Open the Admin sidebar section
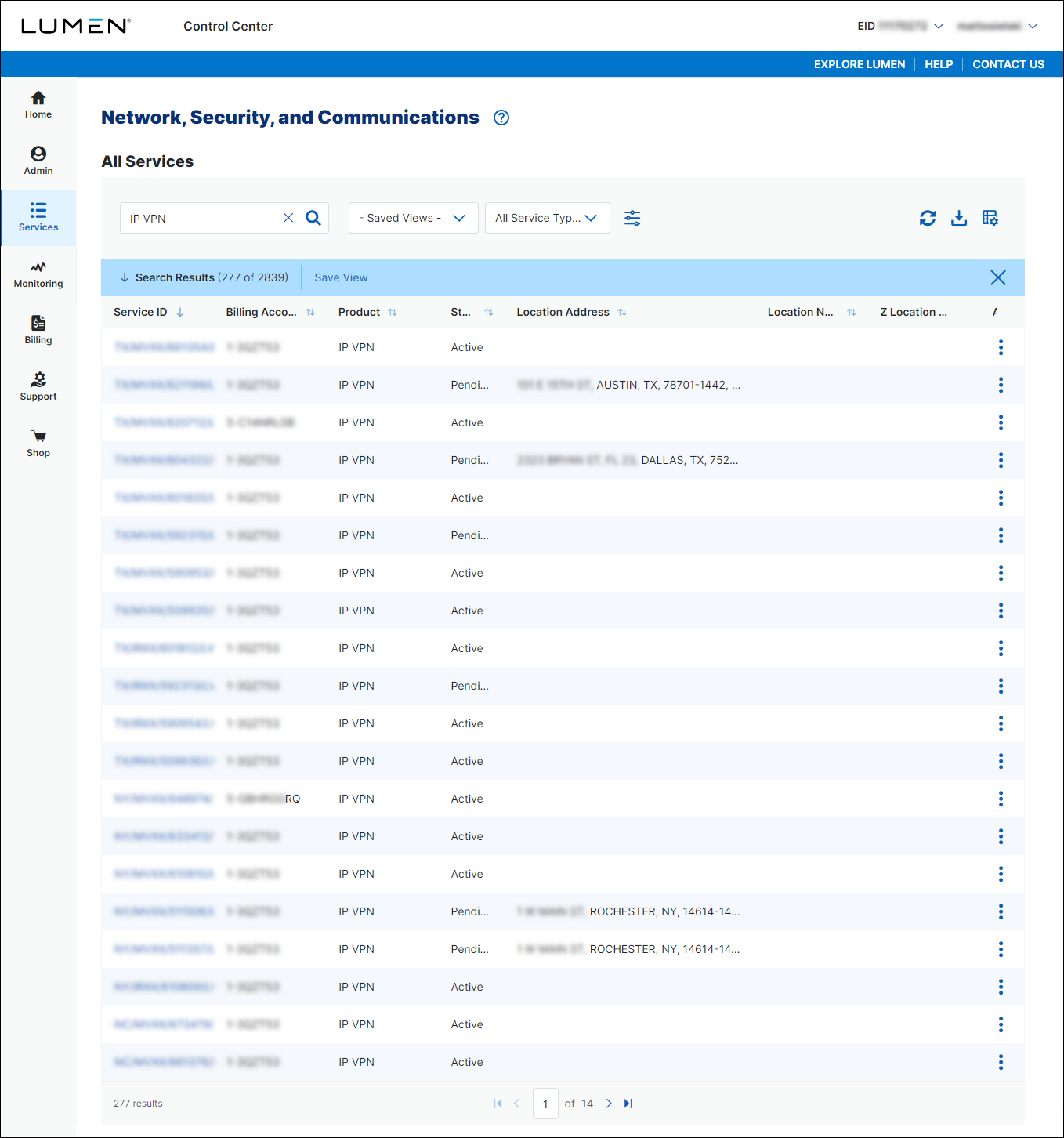Viewport: 1064px width, 1138px height. pyautogui.click(x=38, y=161)
